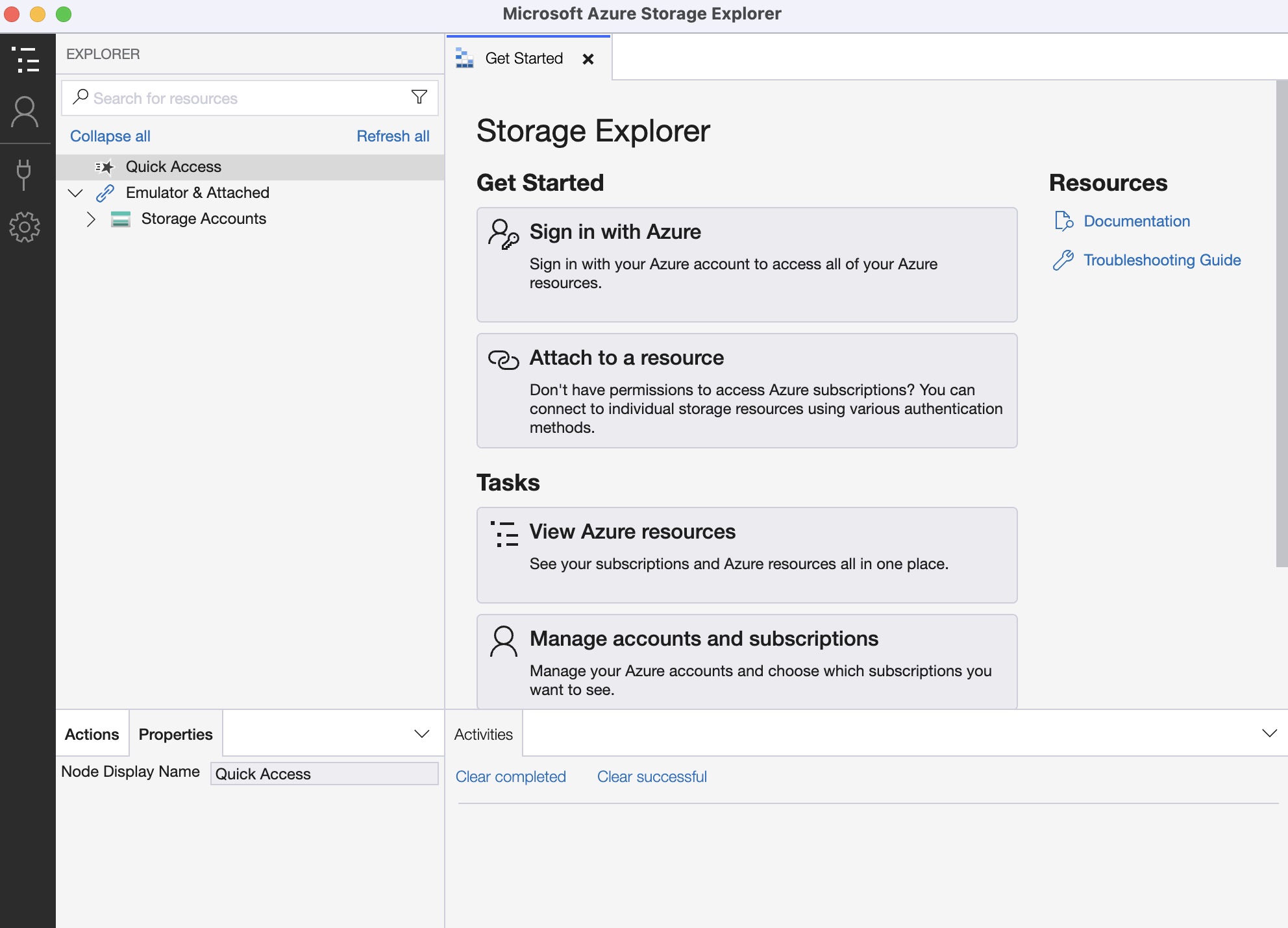Click Collapse all link

pos(110,136)
